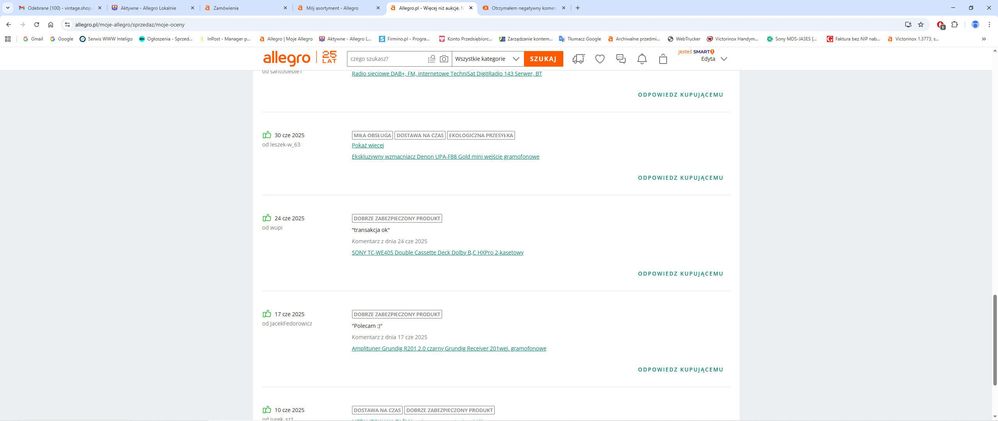The height and width of the screenshot is (421, 998).
Task: Click the czego szukasz search field
Action: [x=386, y=59]
